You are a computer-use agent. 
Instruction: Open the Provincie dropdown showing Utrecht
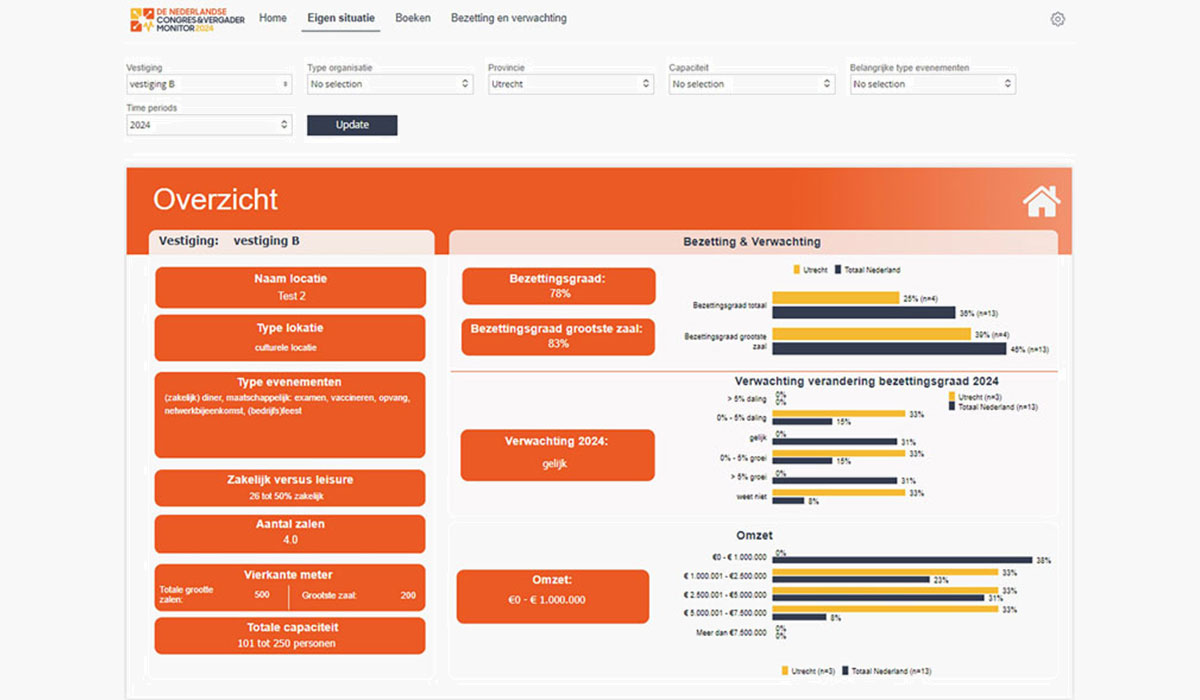tap(571, 84)
